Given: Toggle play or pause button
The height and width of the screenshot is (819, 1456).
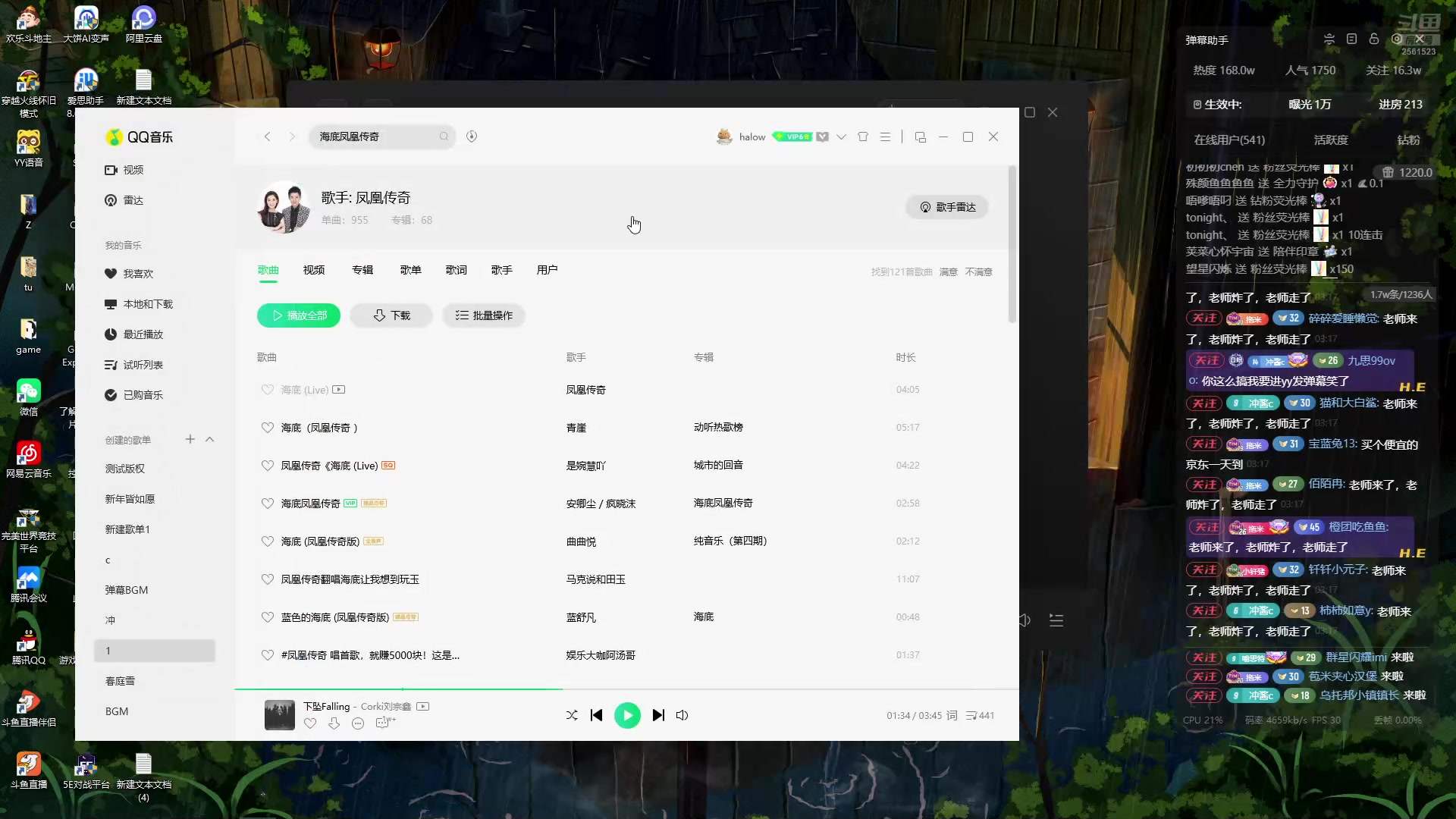Looking at the screenshot, I should coord(627,715).
